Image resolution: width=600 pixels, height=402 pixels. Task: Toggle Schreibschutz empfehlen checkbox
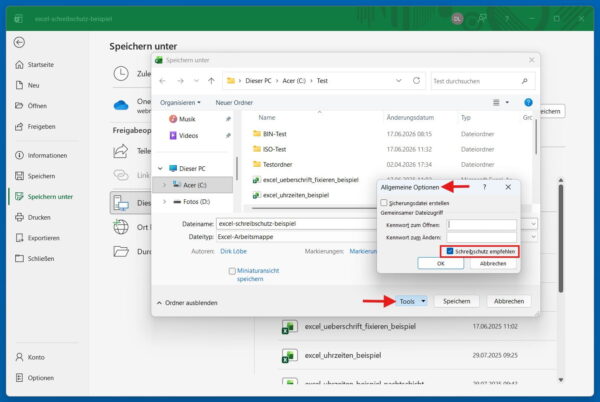click(450, 251)
